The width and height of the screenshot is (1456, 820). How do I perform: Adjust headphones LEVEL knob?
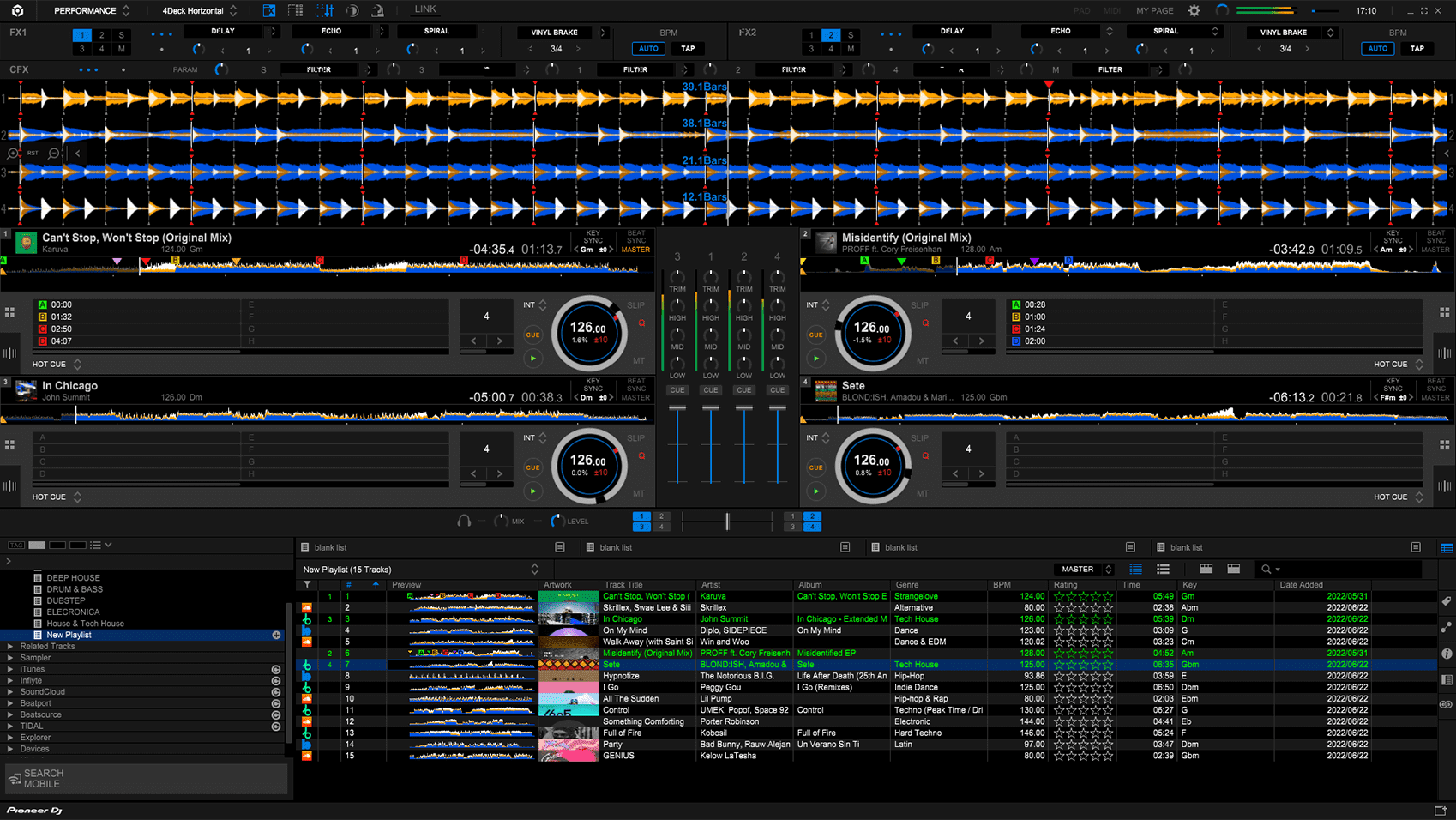click(x=557, y=521)
